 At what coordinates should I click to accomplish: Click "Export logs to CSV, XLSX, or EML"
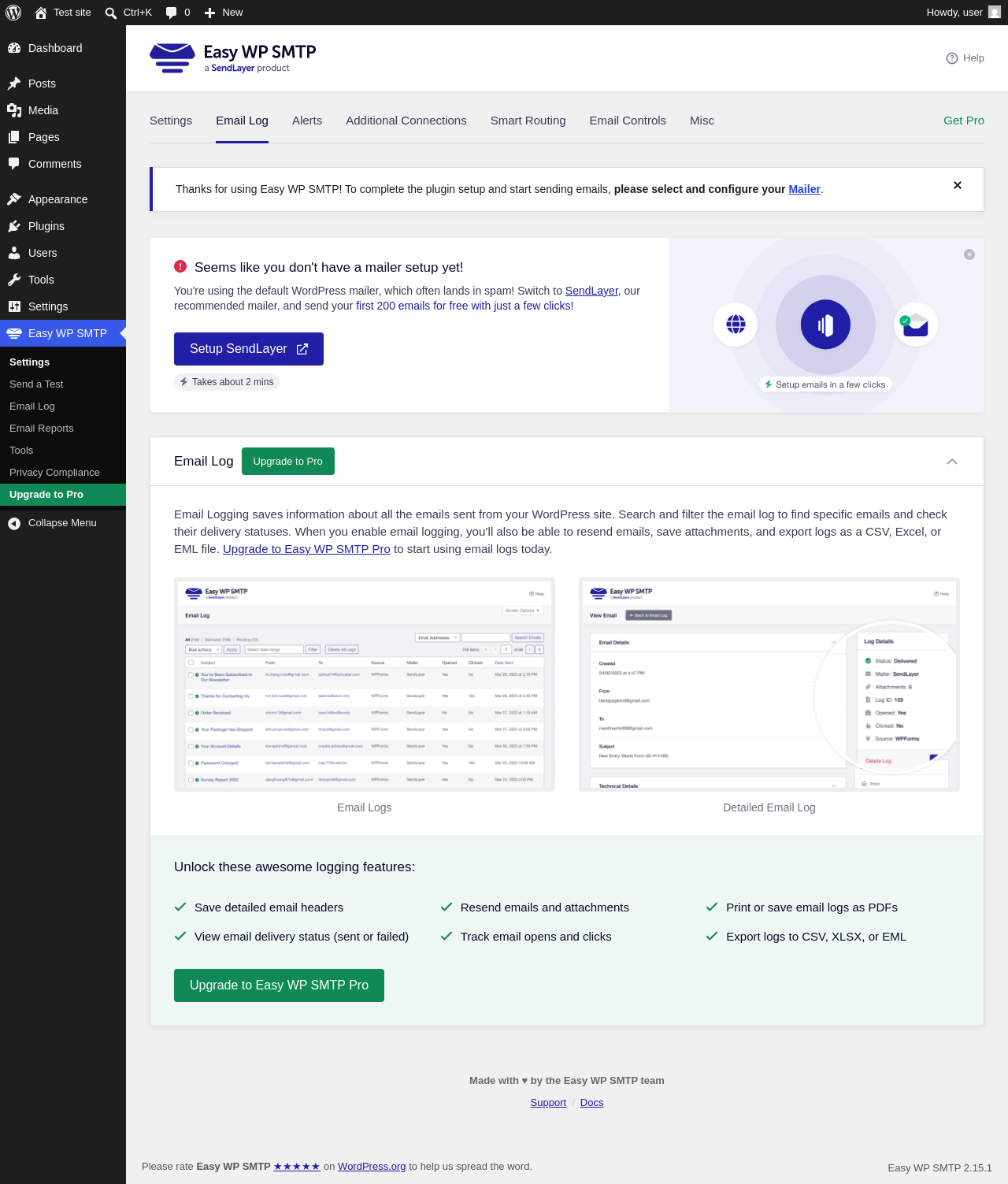click(x=816, y=937)
